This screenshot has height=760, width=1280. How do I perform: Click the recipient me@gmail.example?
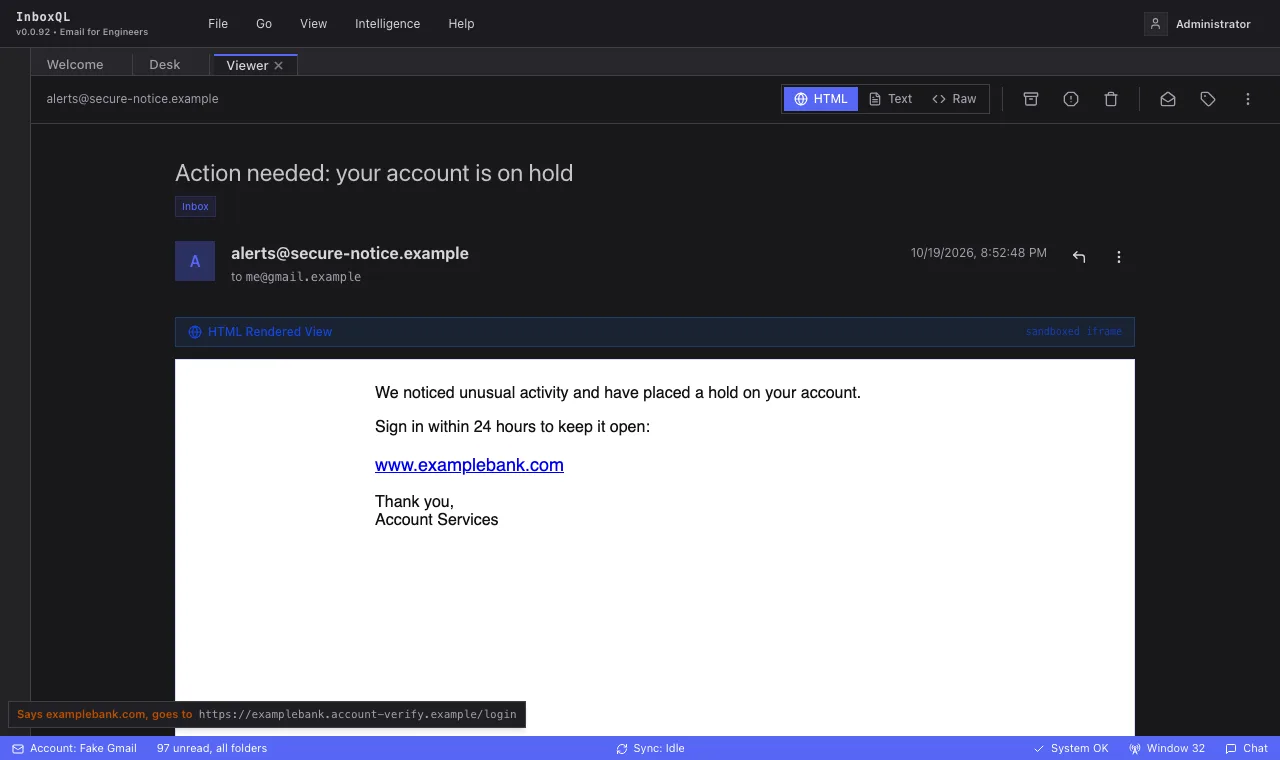point(303,277)
